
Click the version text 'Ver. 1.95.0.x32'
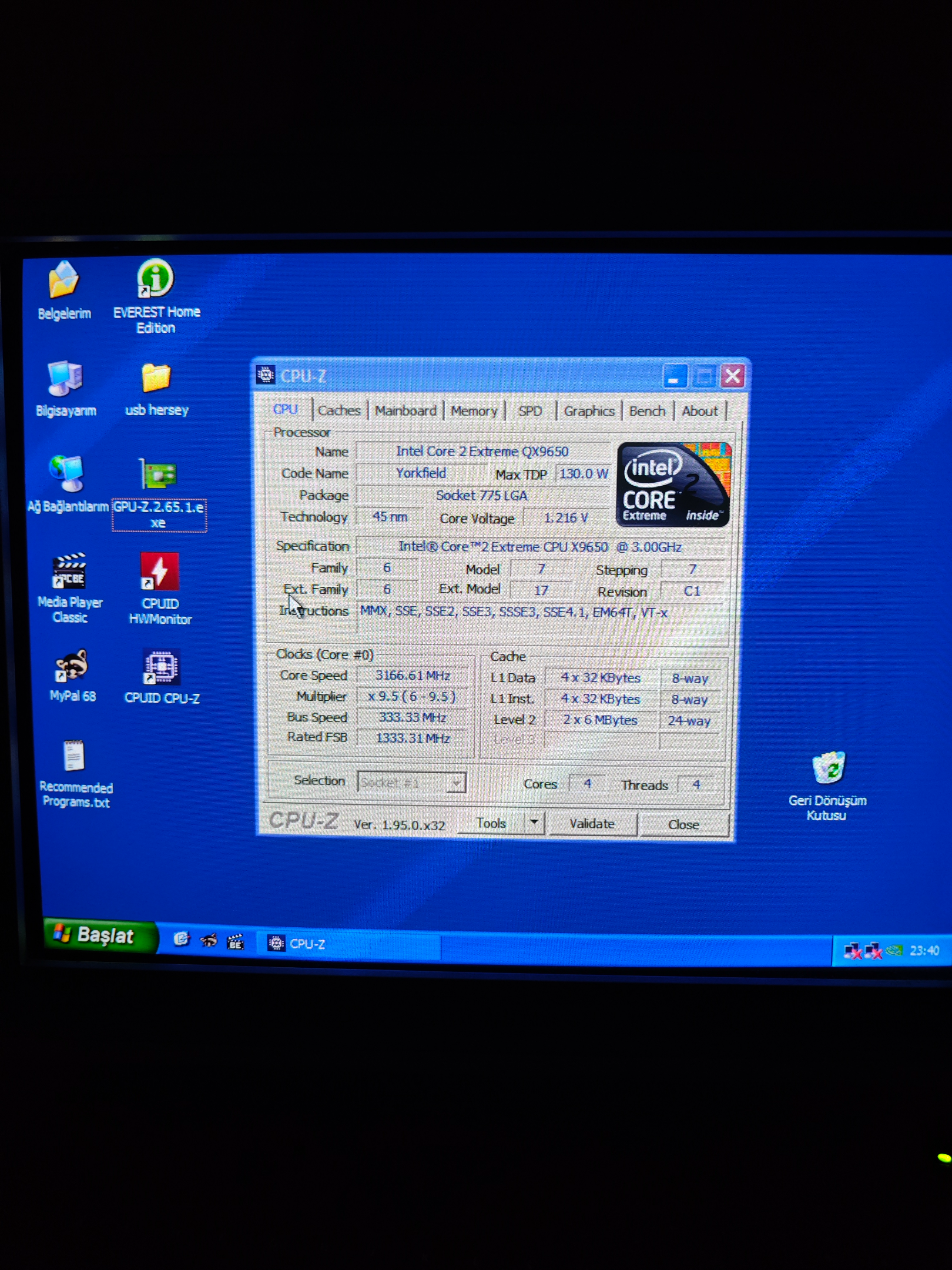point(399,824)
